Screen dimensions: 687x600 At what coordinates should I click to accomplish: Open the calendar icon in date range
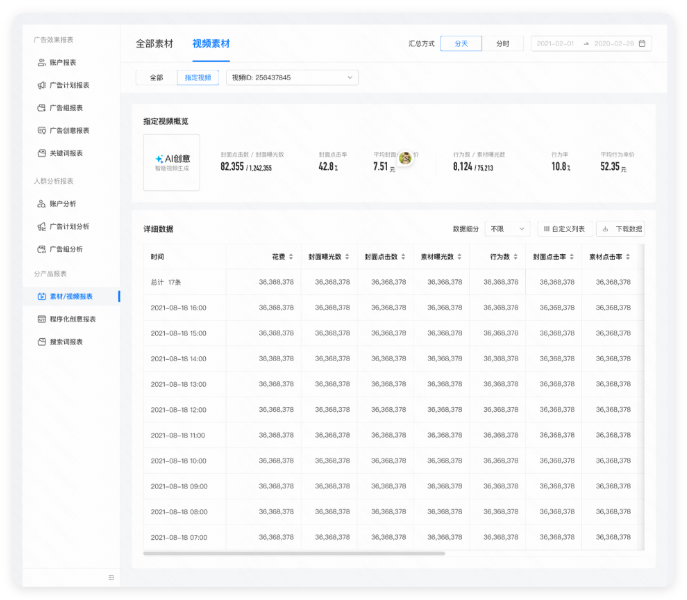coord(643,44)
